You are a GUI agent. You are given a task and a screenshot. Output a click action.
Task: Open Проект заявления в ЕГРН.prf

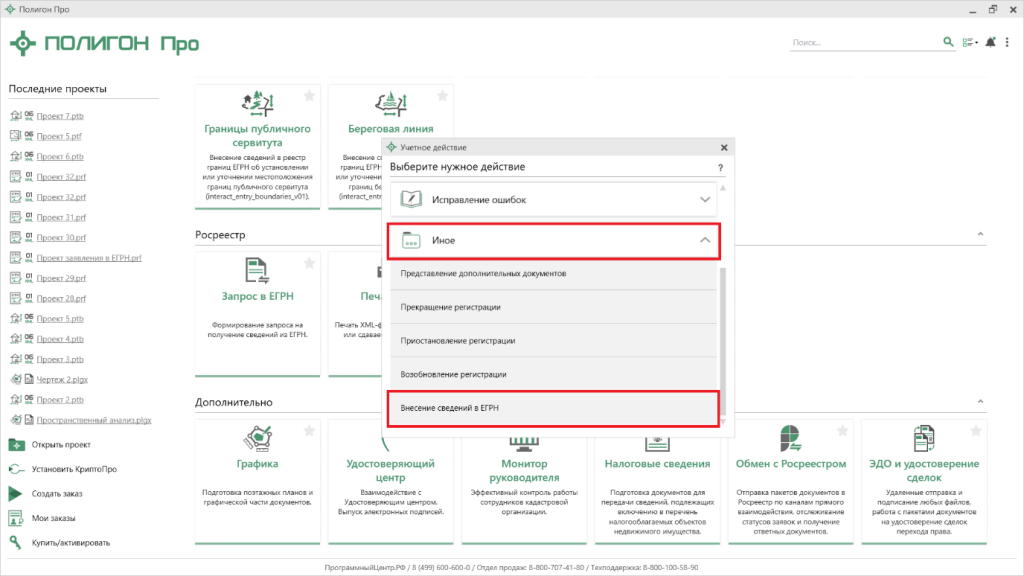89,257
